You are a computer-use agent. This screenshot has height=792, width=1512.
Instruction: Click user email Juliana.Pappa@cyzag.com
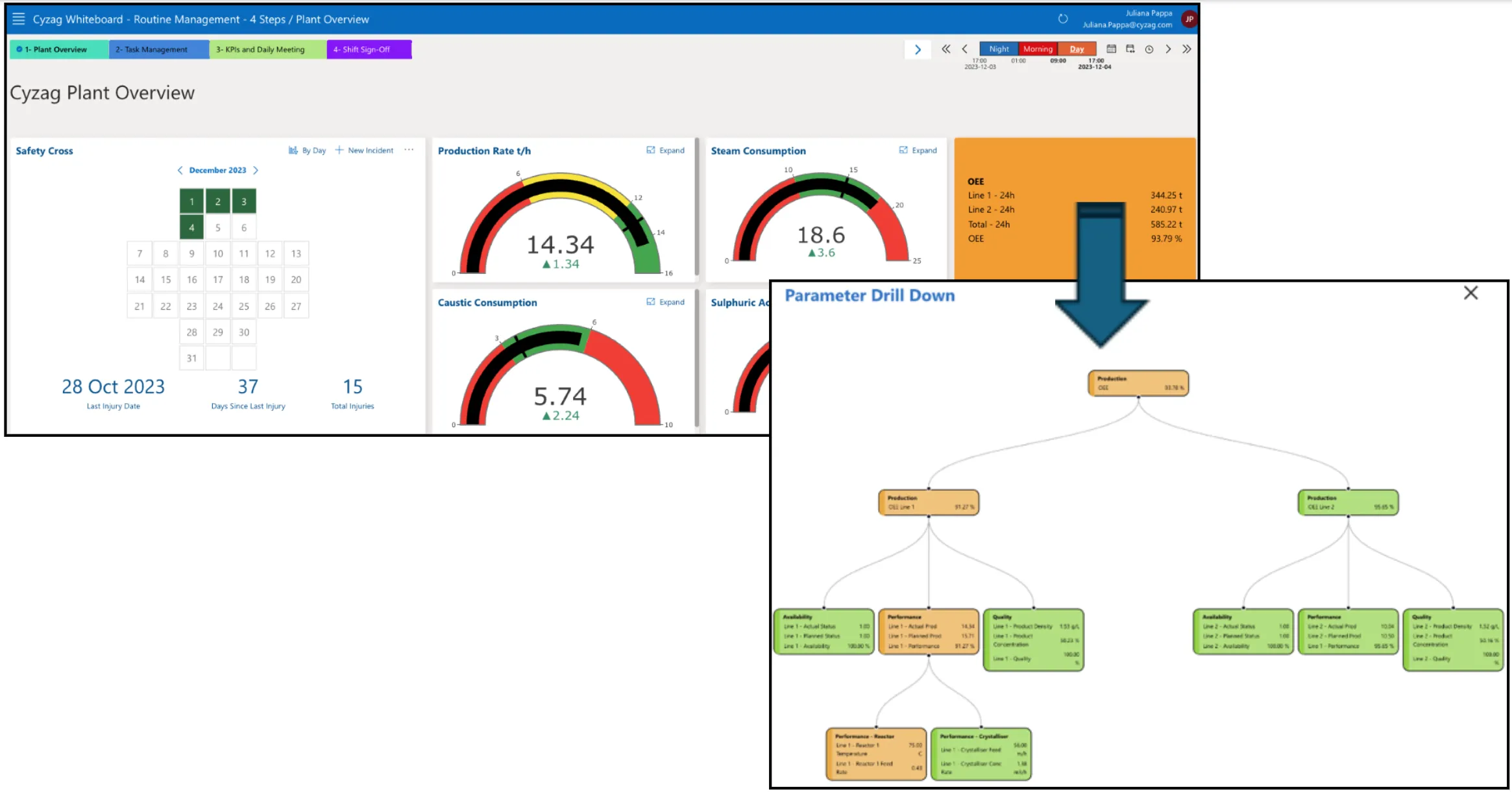click(1127, 25)
